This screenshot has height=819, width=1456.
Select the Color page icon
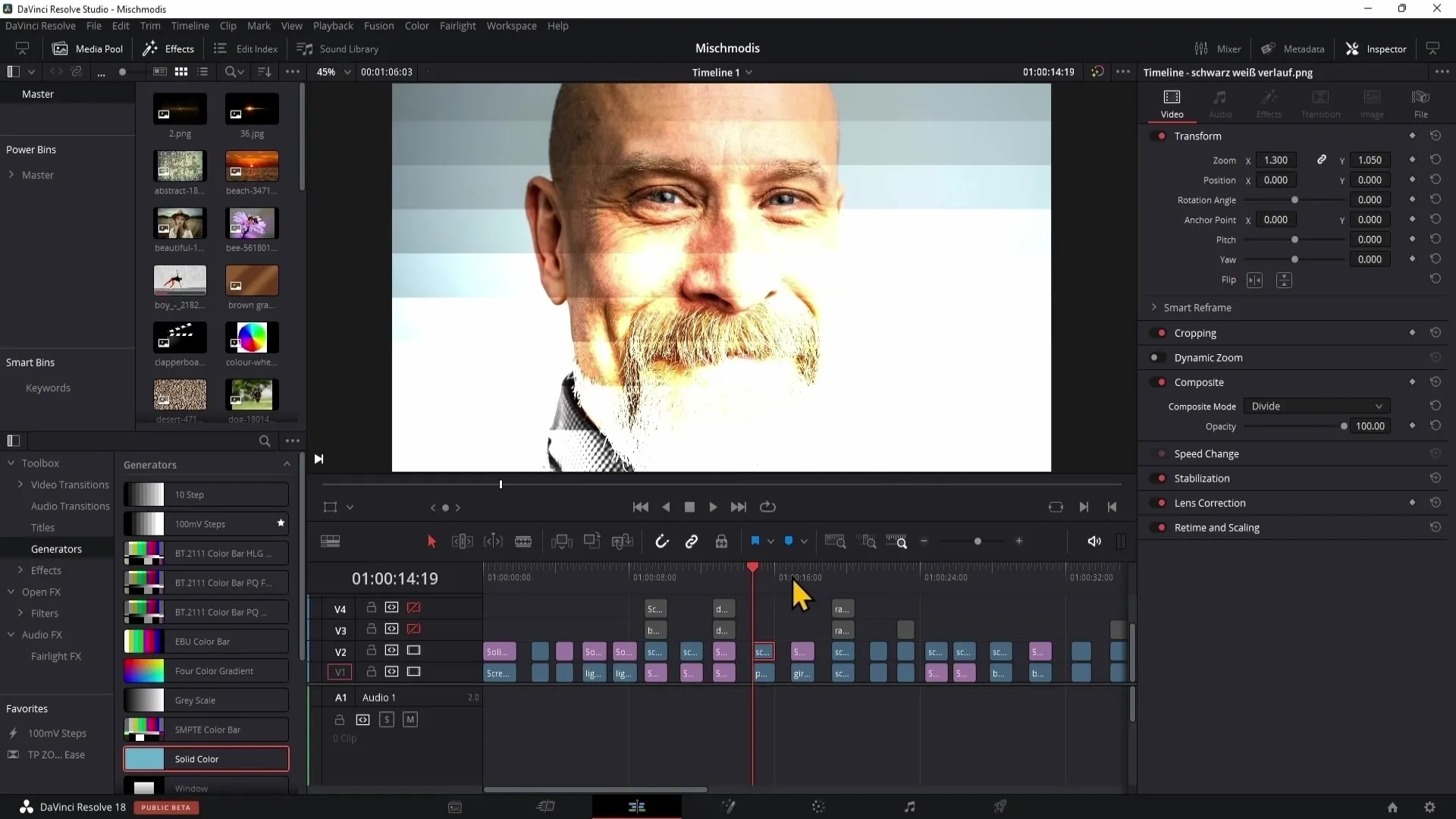pyautogui.click(x=818, y=807)
